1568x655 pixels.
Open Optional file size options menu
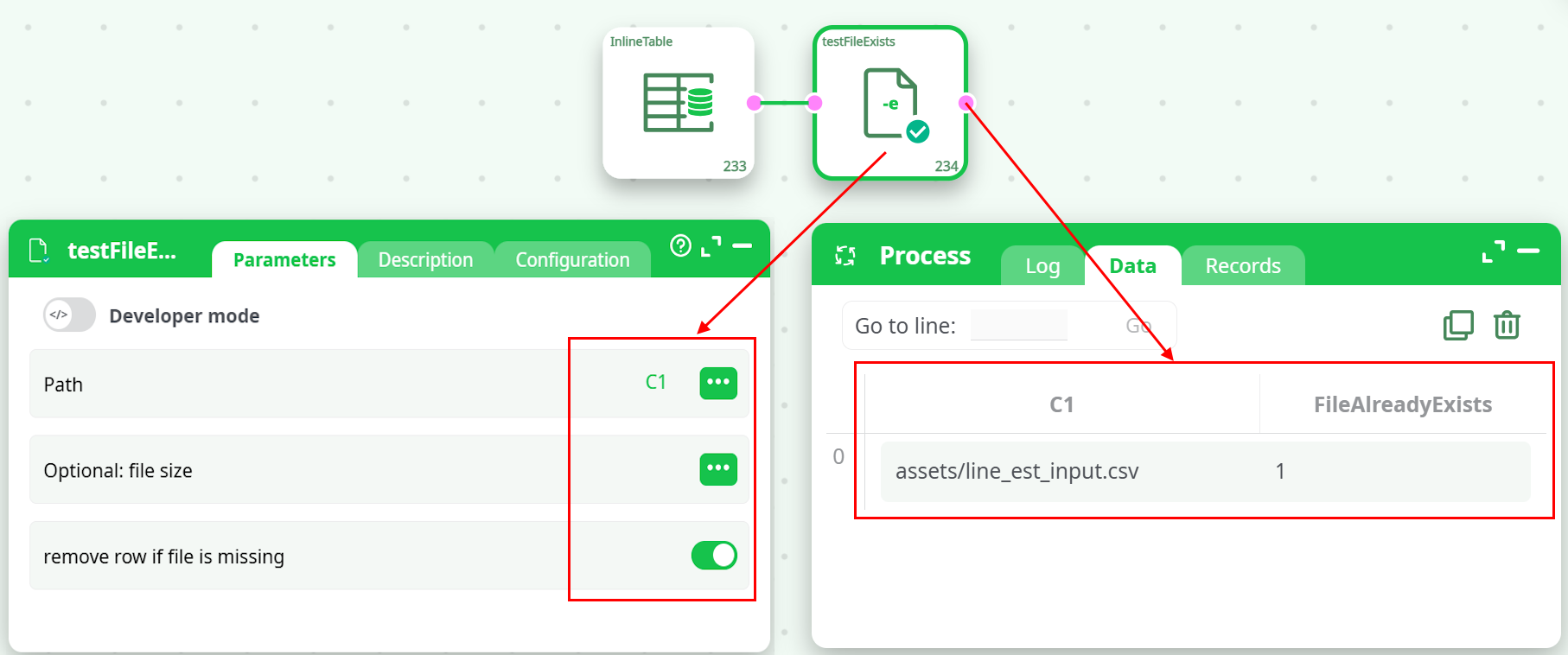[x=717, y=469]
